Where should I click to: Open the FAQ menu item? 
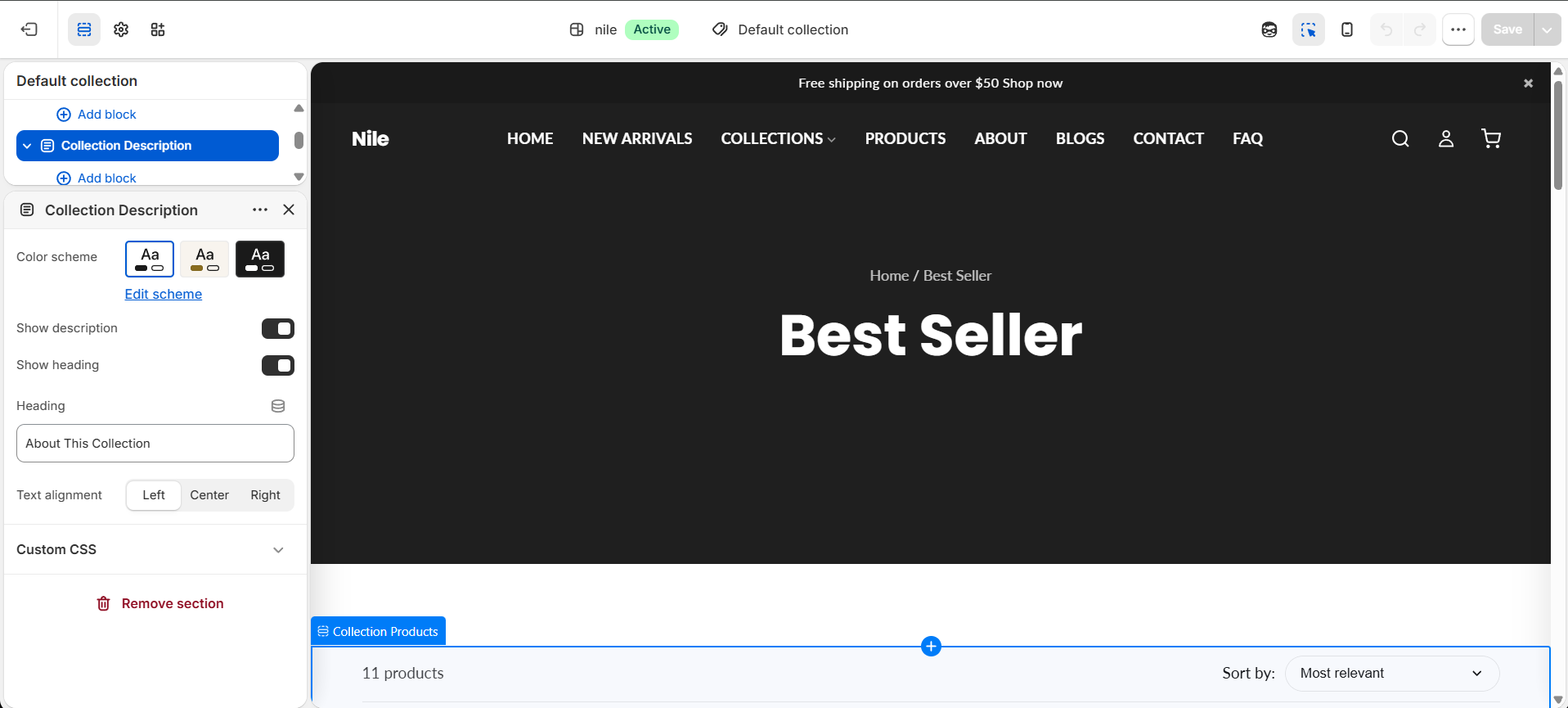pyautogui.click(x=1247, y=139)
